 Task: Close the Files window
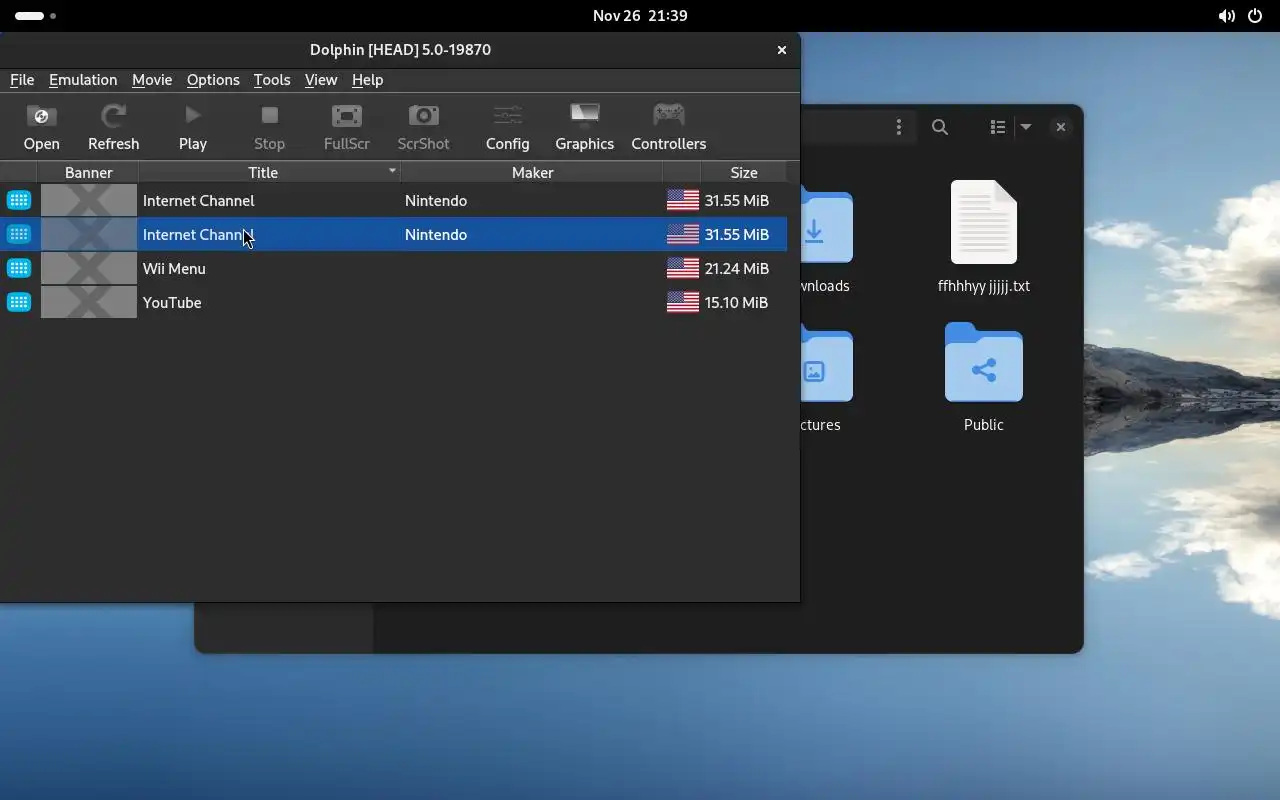(x=1060, y=127)
